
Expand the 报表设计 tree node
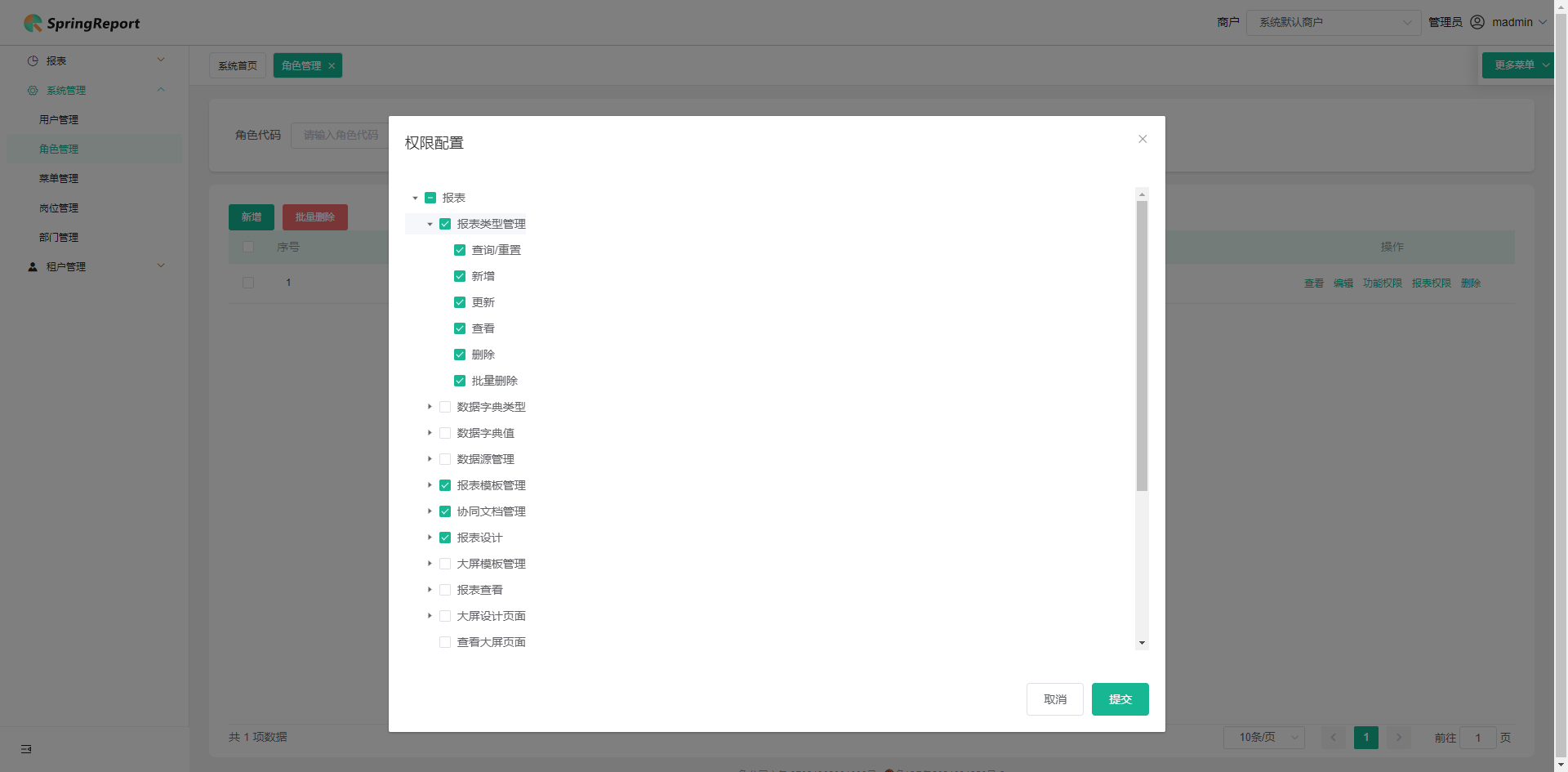pos(430,538)
